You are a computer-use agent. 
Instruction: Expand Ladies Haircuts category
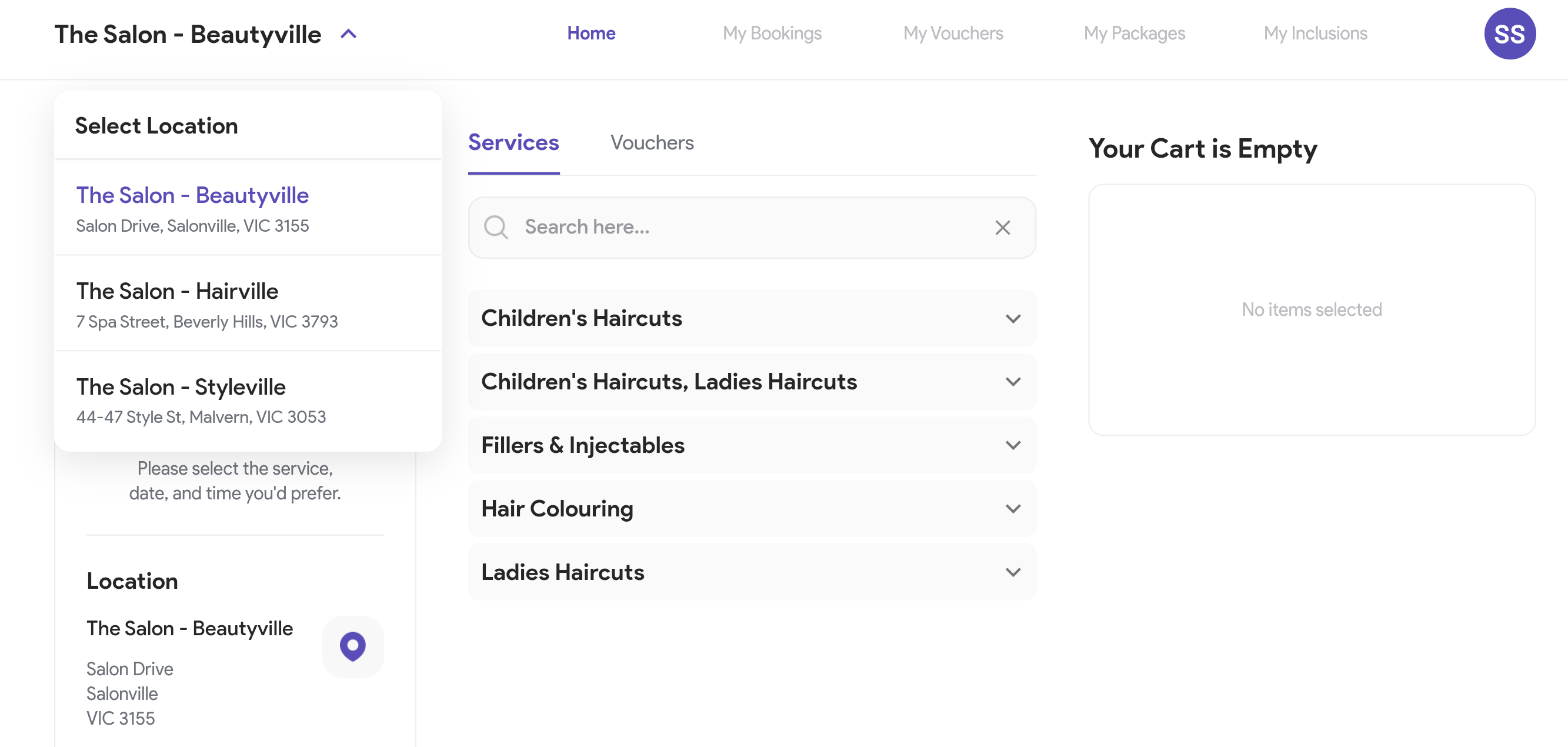tap(752, 572)
